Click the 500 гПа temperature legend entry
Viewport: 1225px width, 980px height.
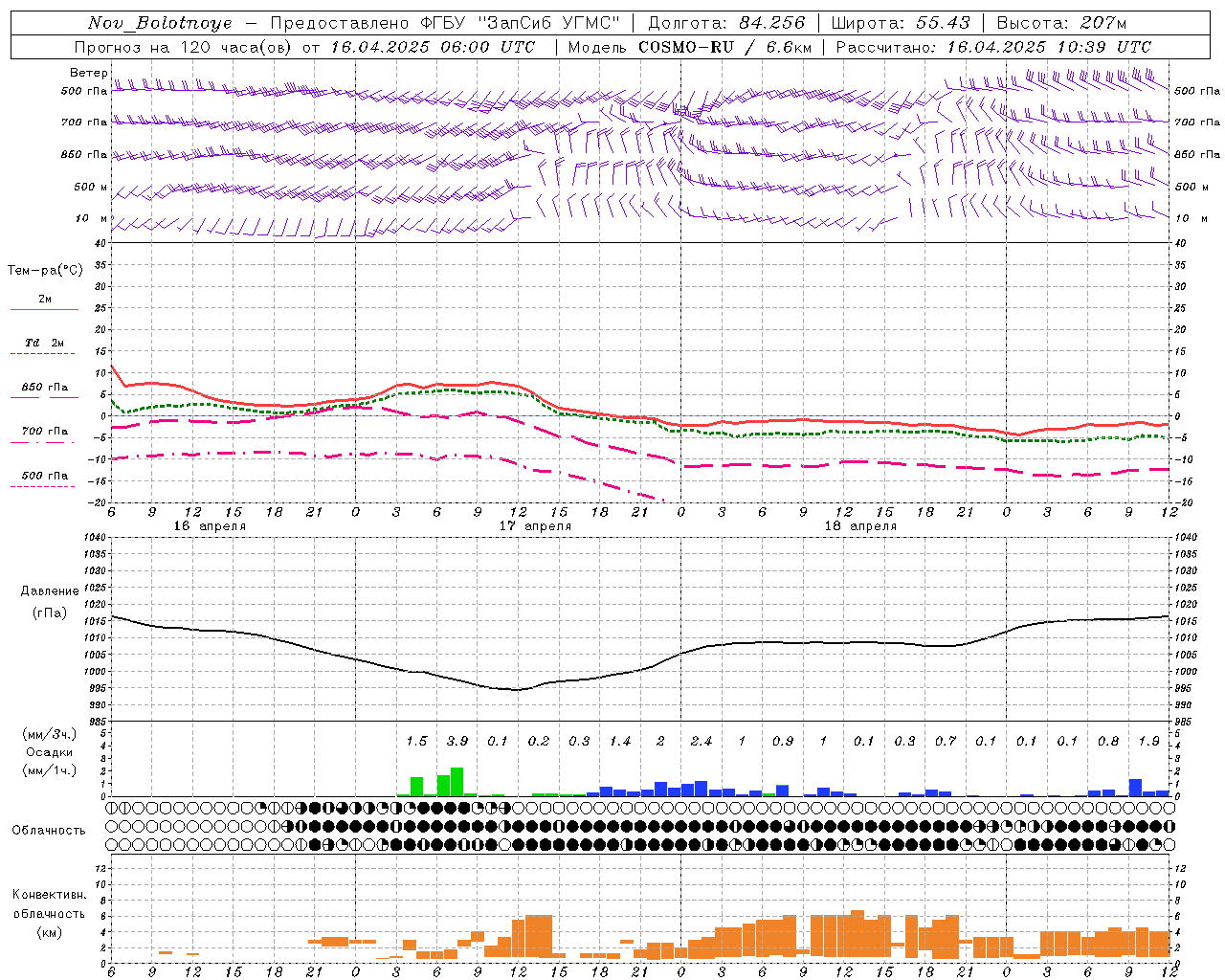point(44,476)
